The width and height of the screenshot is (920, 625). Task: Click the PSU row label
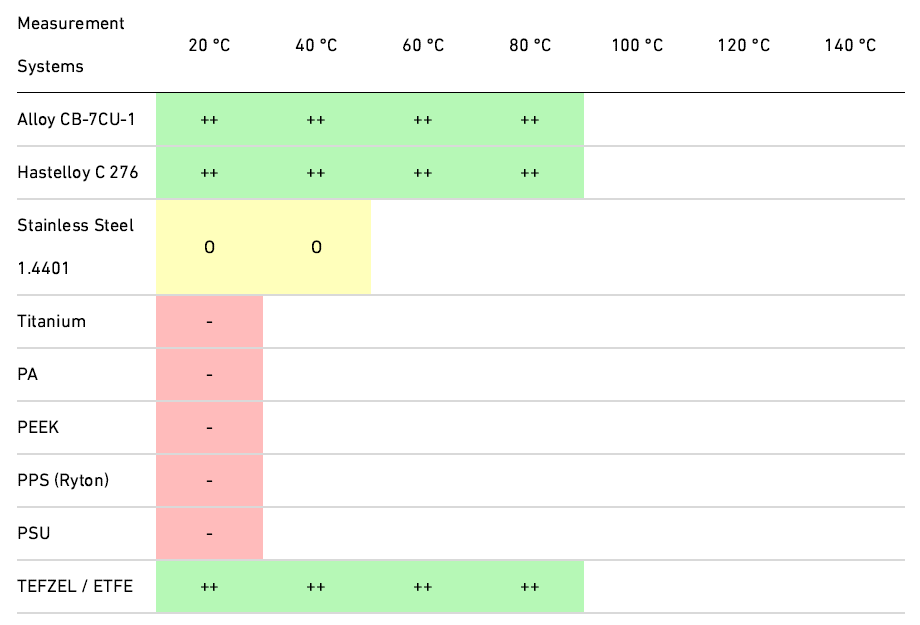pos(34,534)
